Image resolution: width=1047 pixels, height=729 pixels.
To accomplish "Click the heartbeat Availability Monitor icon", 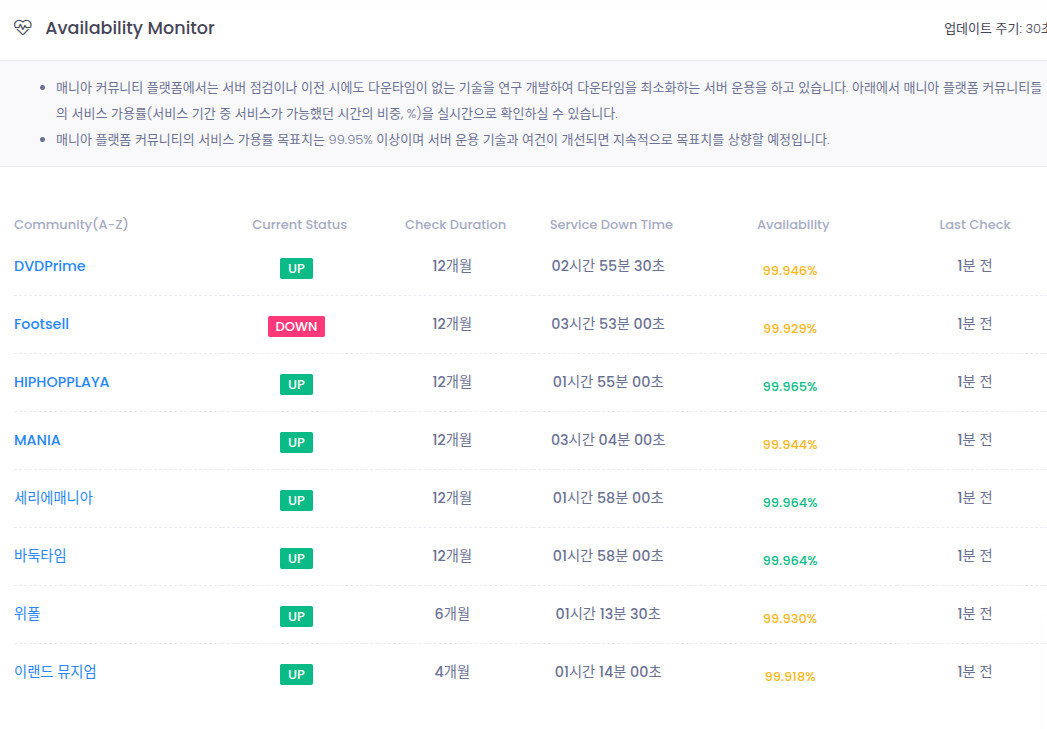I will click(x=23, y=28).
